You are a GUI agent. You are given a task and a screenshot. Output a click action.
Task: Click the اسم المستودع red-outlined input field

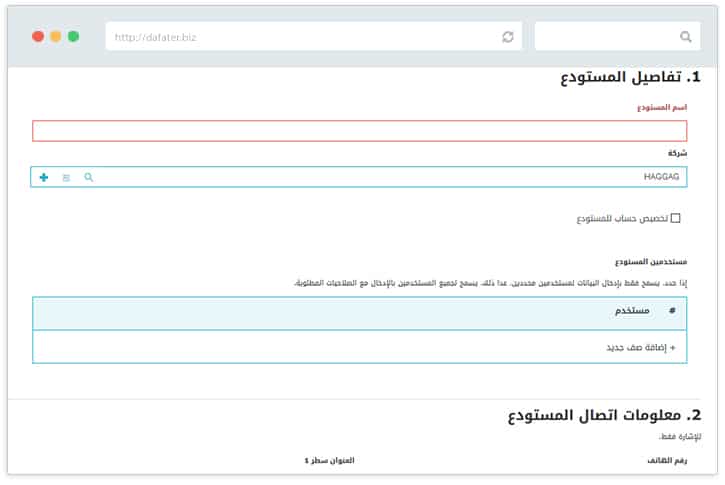pyautogui.click(x=360, y=131)
